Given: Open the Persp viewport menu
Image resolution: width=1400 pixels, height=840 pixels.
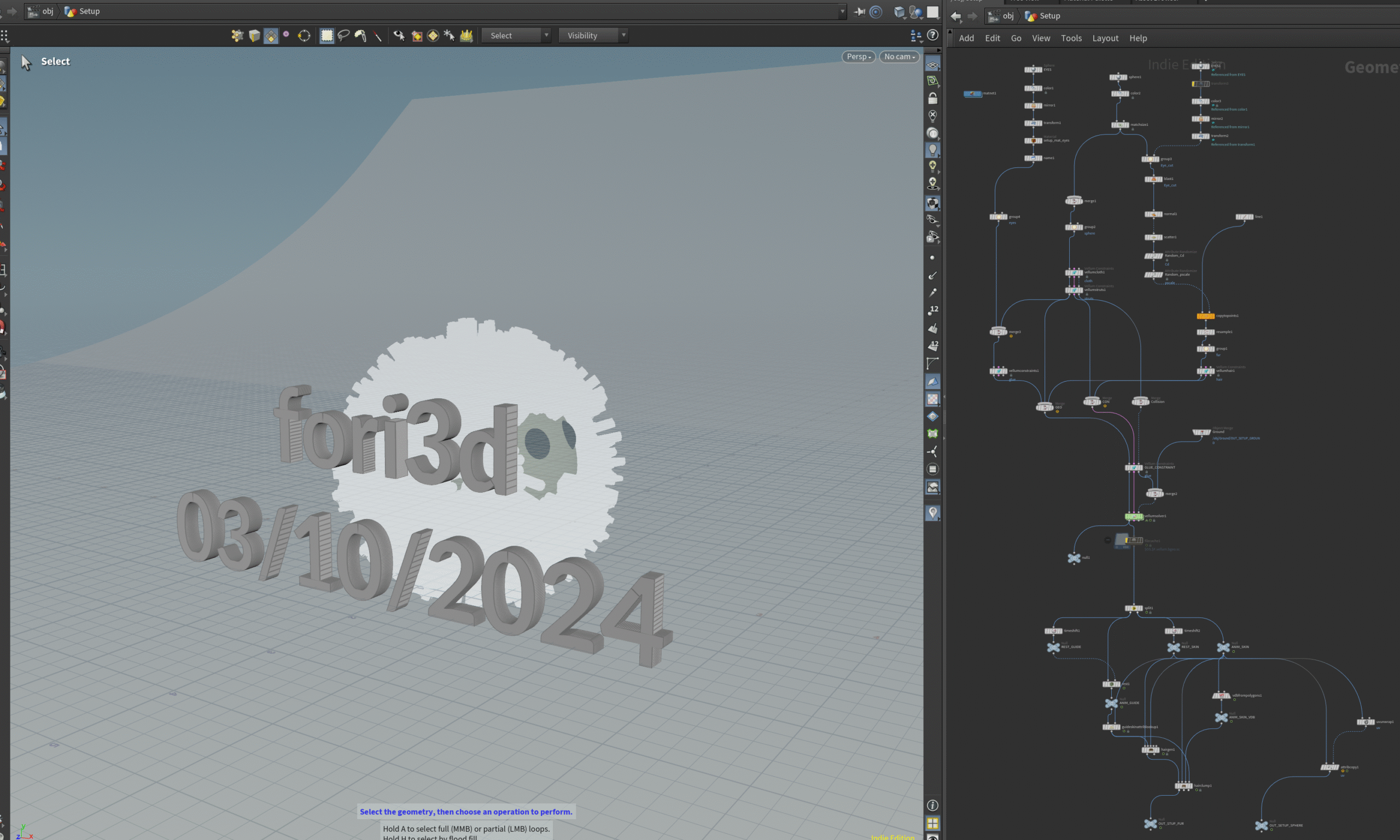Looking at the screenshot, I should 859,57.
